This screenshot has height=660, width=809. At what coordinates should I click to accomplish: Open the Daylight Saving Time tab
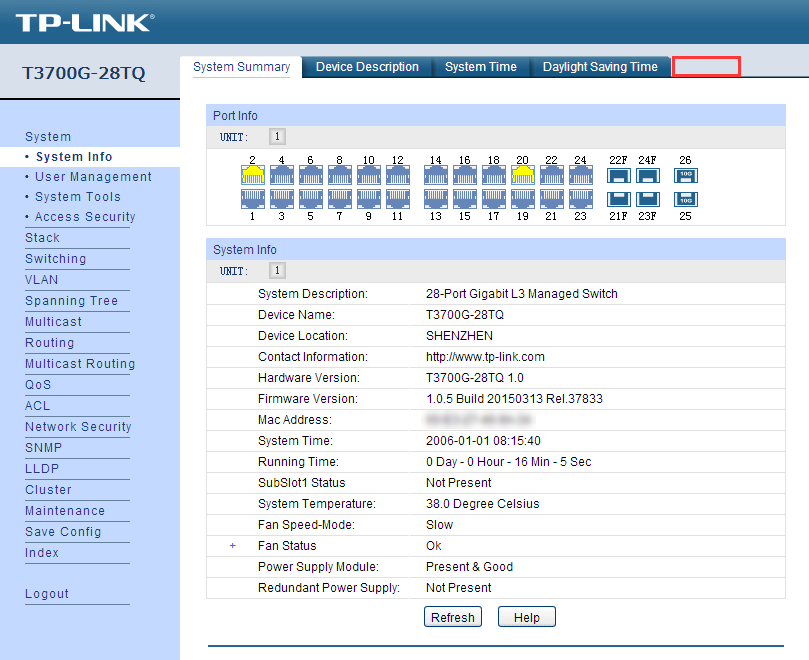[600, 66]
